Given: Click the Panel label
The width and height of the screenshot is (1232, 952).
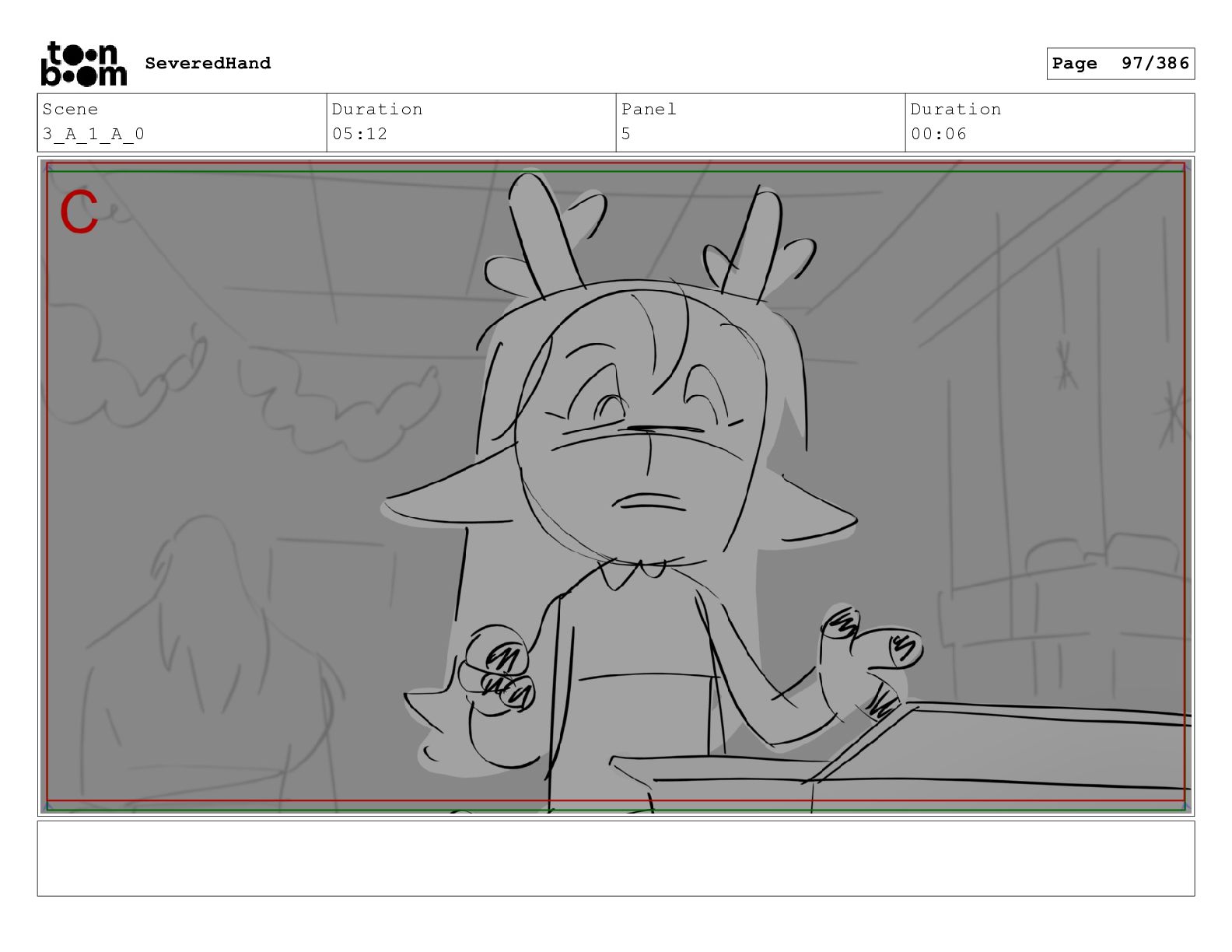Looking at the screenshot, I should [649, 109].
